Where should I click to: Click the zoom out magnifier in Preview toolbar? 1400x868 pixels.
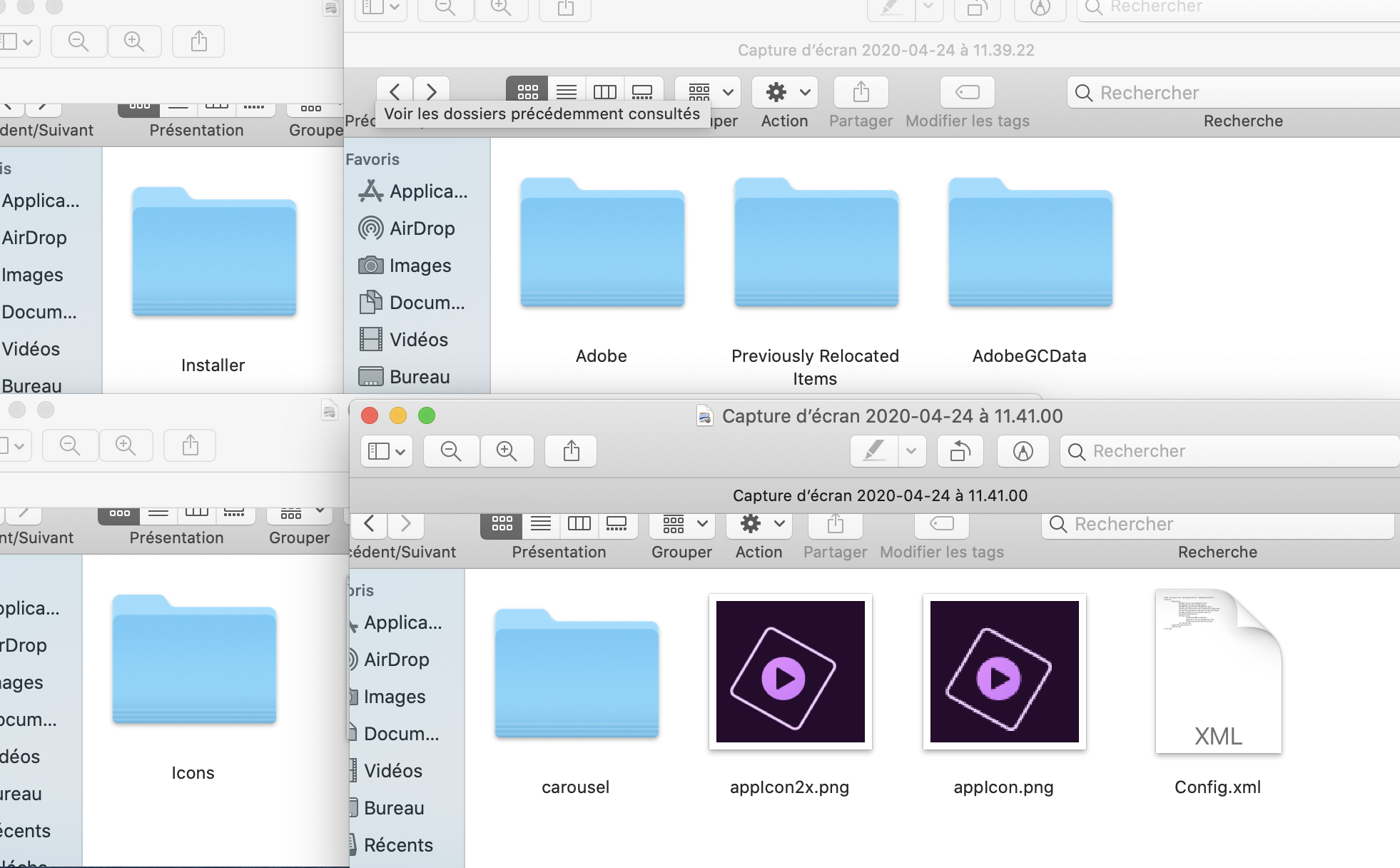pos(451,451)
